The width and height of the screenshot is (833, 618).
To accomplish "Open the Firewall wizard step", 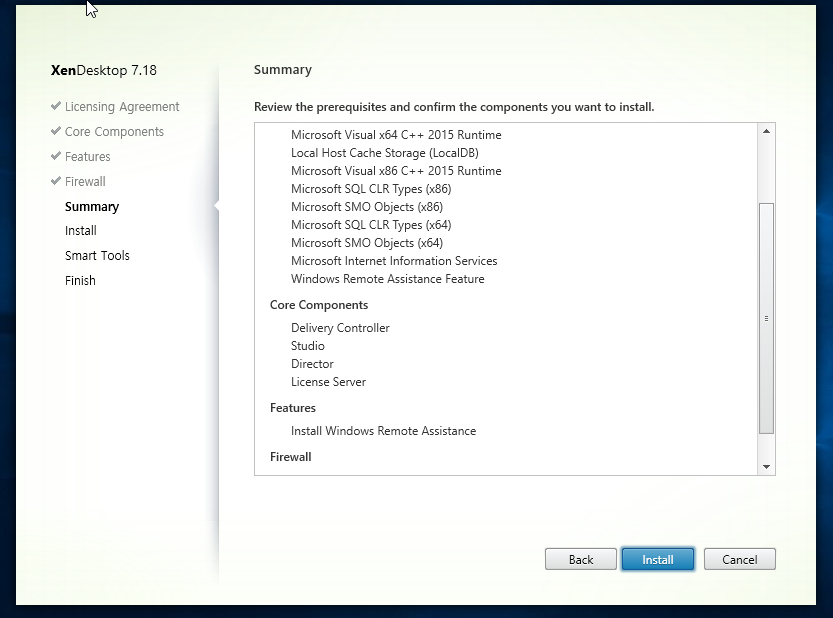I will tap(85, 182).
